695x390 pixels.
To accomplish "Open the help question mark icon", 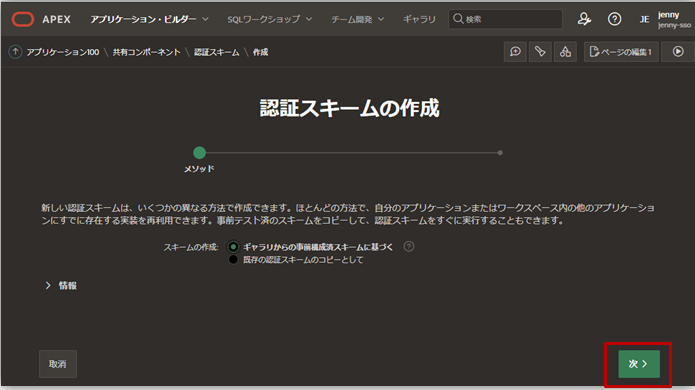I will 614,19.
